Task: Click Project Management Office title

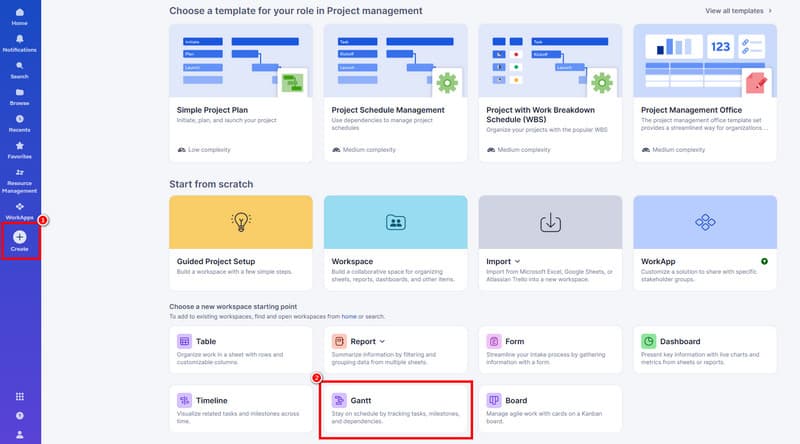Action: [691, 110]
